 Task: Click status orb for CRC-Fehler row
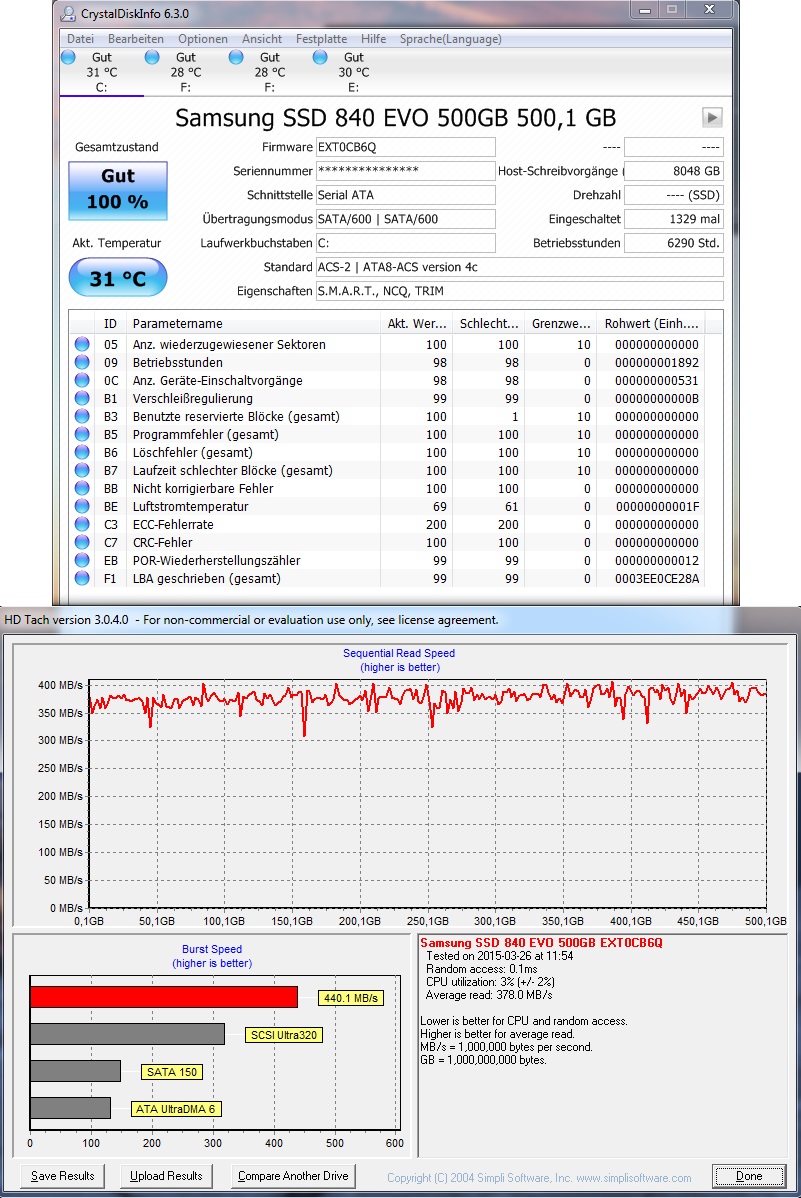tap(82, 542)
